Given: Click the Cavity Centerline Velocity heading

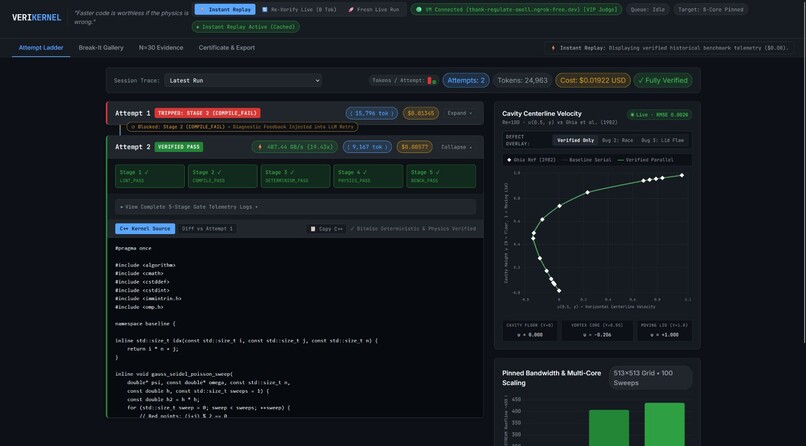Looking at the screenshot, I should pos(542,114).
